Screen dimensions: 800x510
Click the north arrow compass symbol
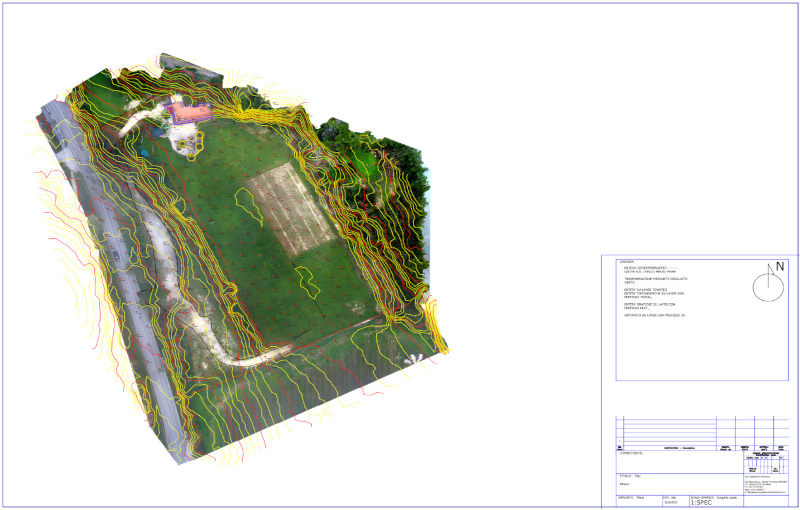(x=768, y=284)
